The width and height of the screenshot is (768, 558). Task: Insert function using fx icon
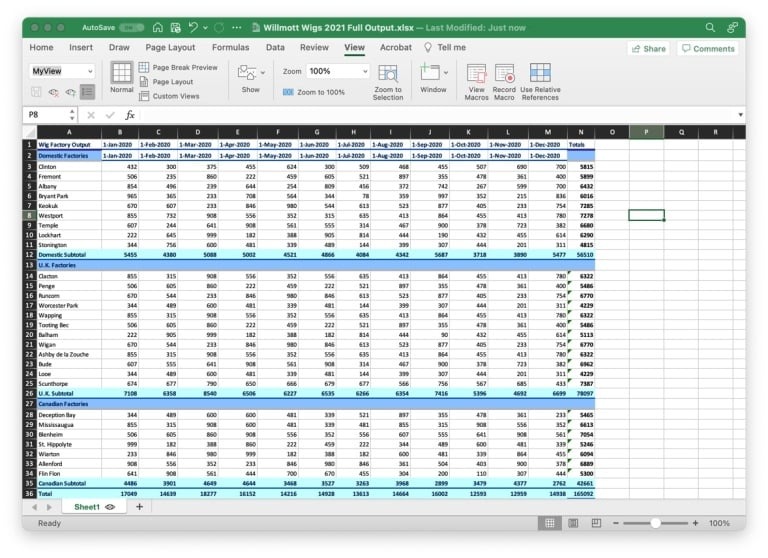(130, 115)
